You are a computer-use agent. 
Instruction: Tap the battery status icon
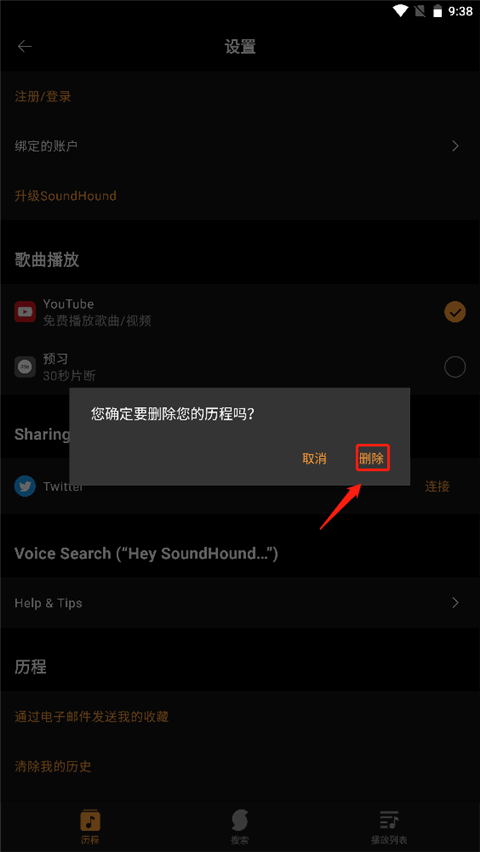pyautogui.click(x=437, y=11)
